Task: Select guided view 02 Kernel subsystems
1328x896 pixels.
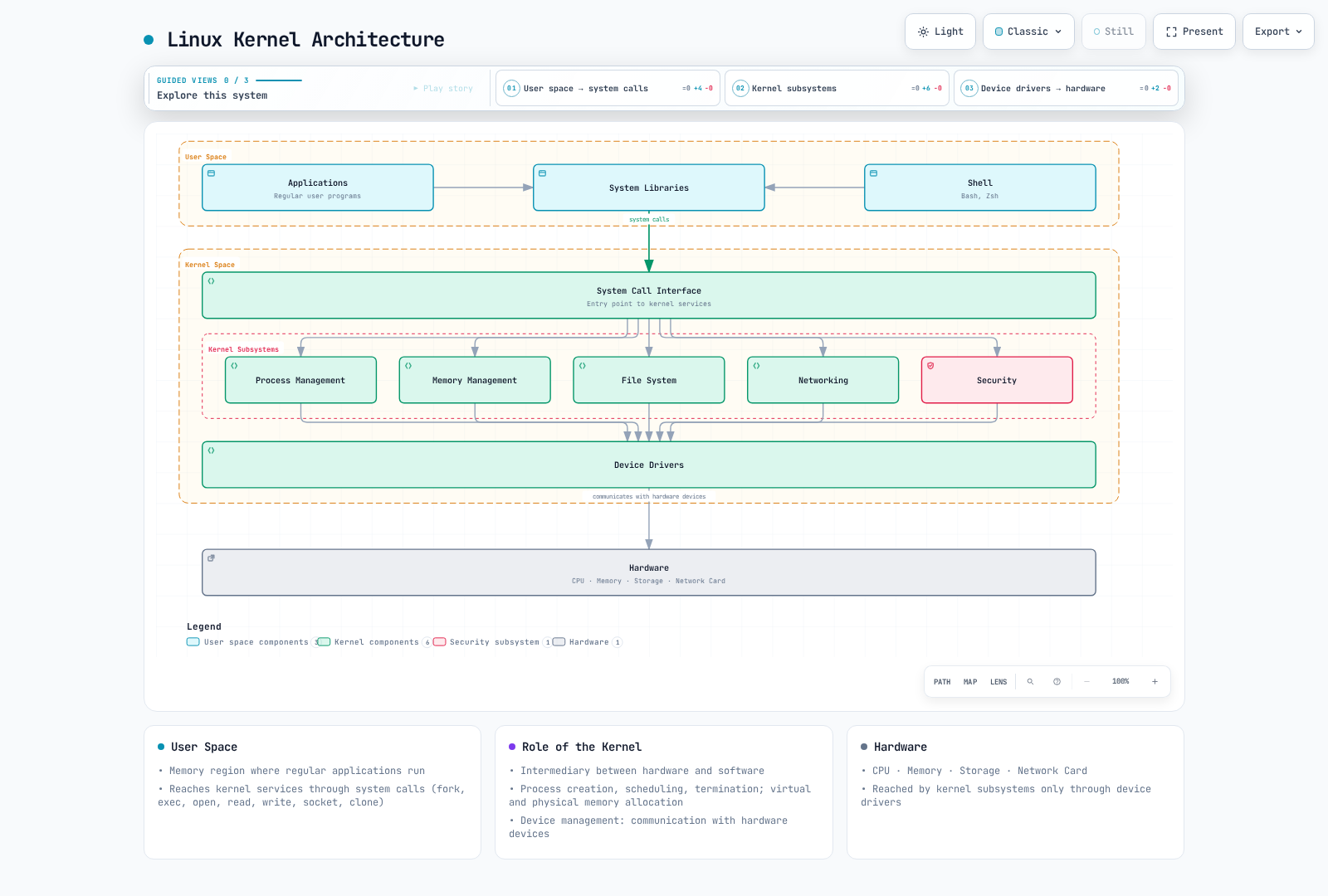Action: (837, 88)
